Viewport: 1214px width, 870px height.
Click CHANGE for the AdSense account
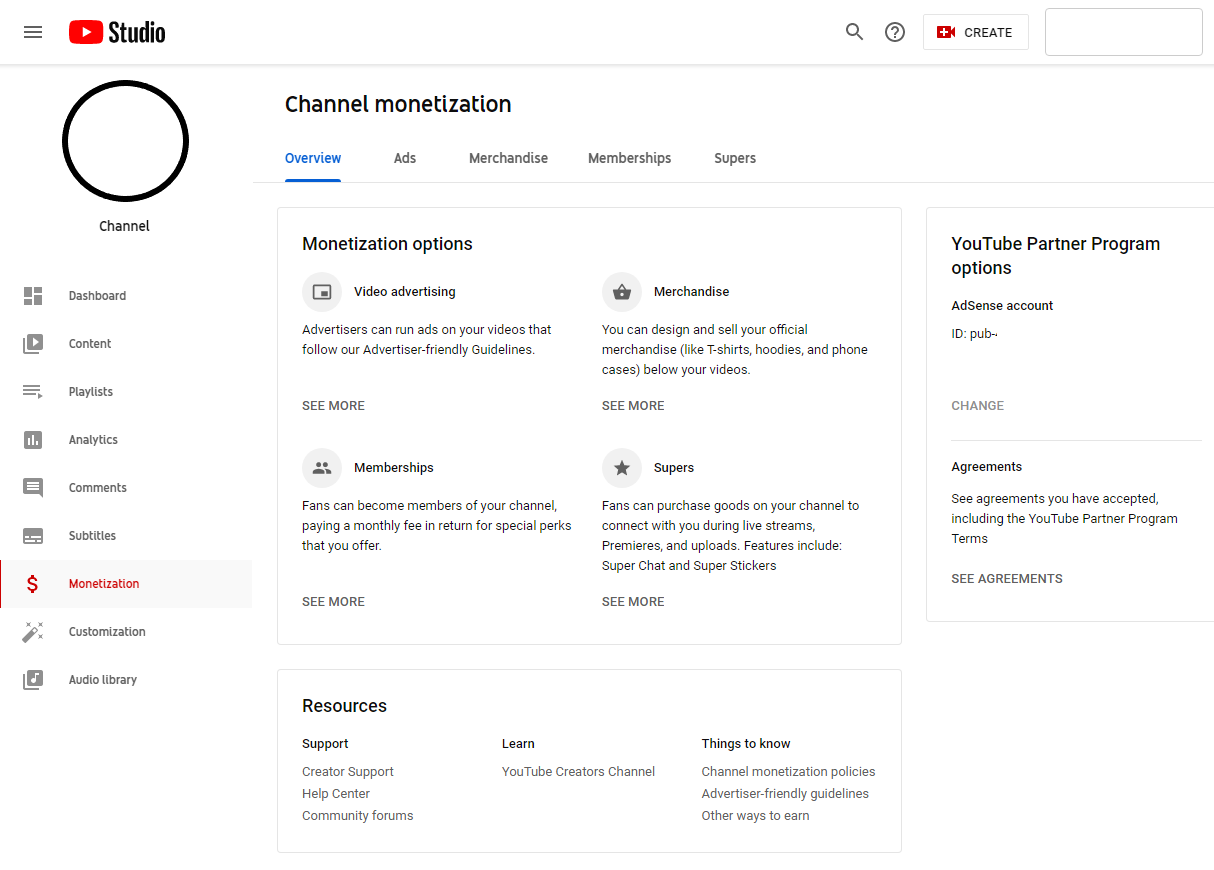tap(978, 406)
